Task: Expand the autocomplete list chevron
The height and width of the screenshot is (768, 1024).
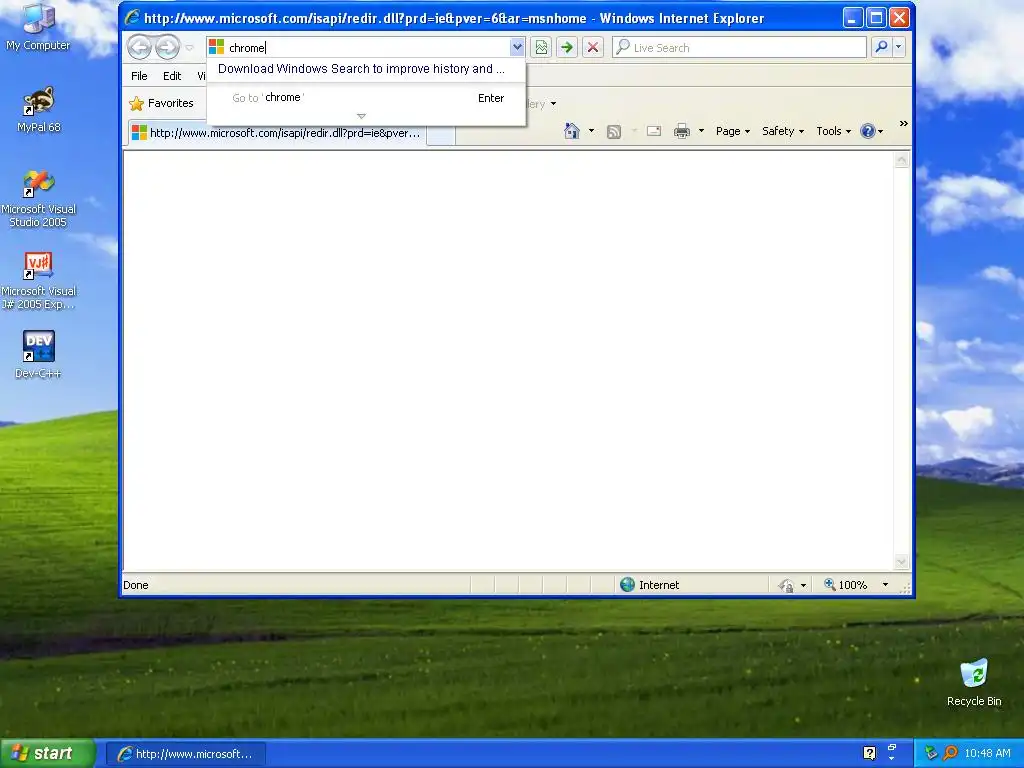Action: [x=361, y=116]
